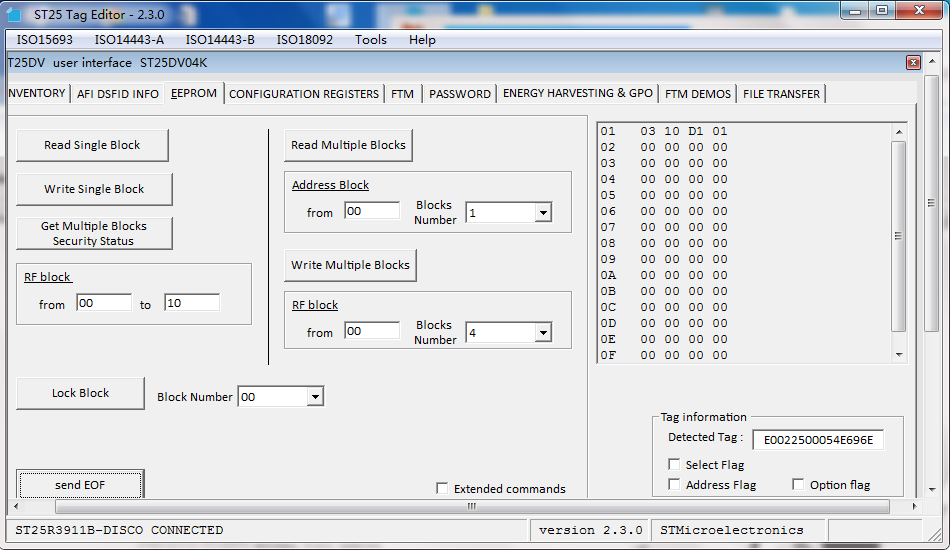
Task: Click the 'version 2.3.0' status bar entry
Action: 591,530
